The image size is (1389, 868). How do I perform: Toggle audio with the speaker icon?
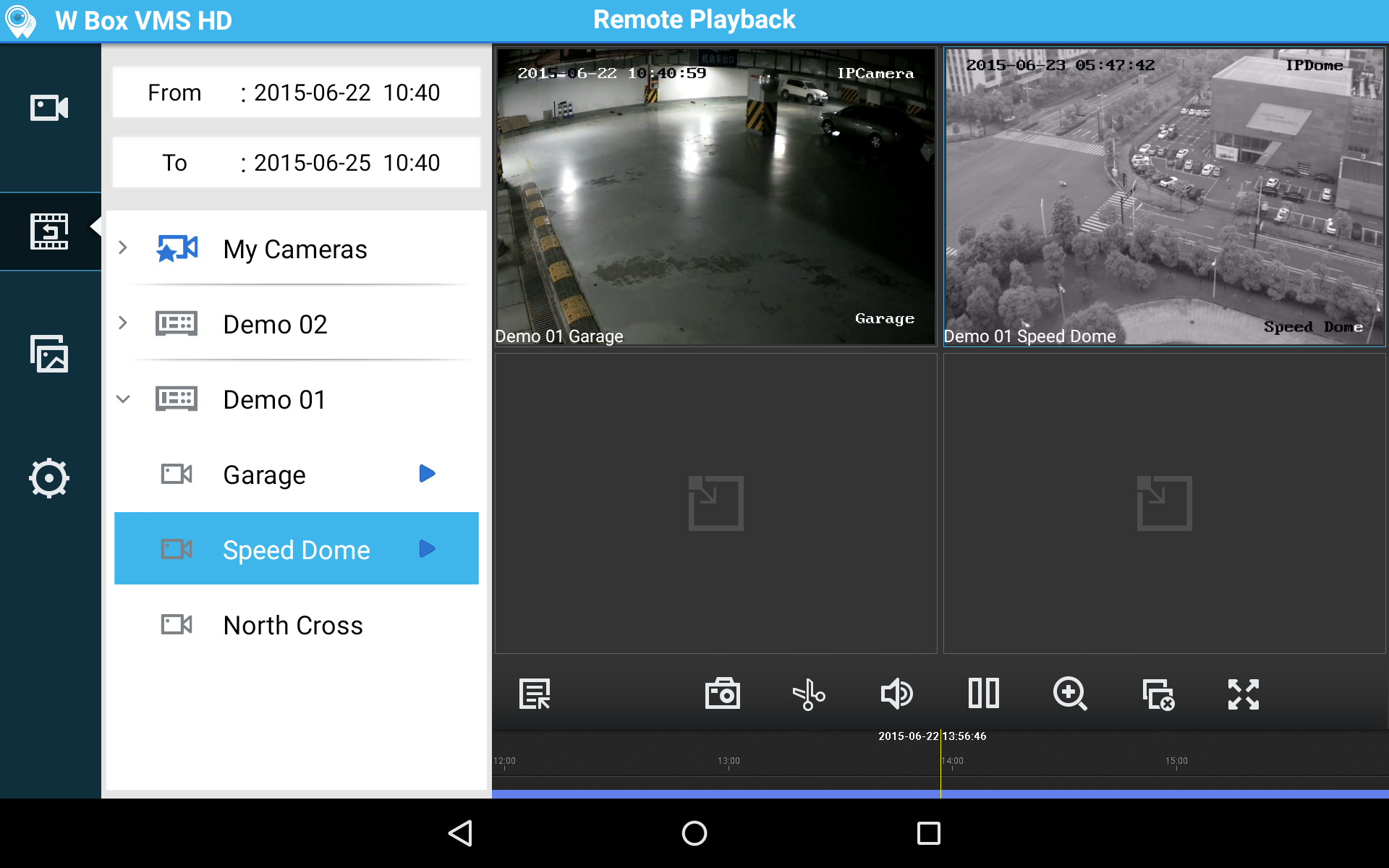tap(896, 694)
